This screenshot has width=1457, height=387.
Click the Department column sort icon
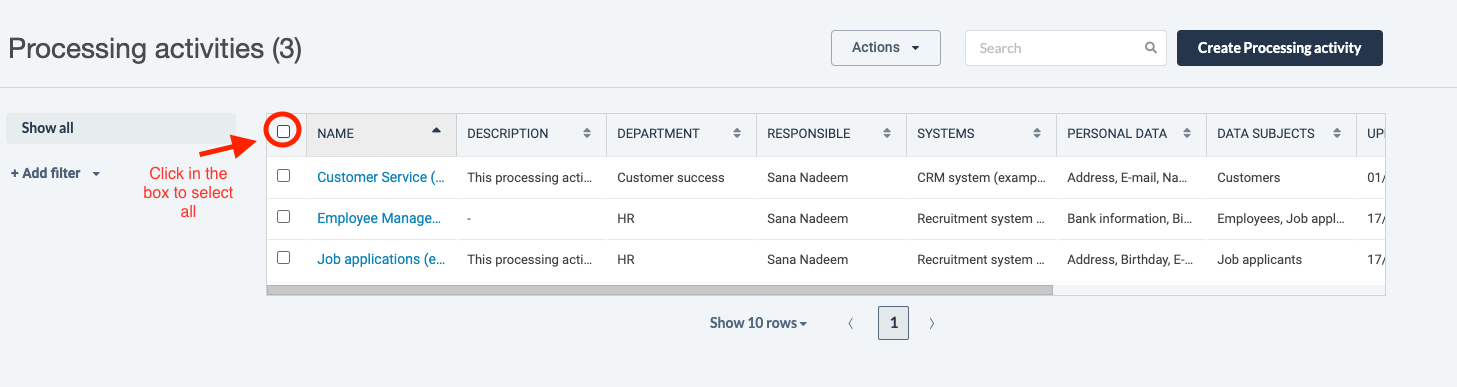[737, 133]
